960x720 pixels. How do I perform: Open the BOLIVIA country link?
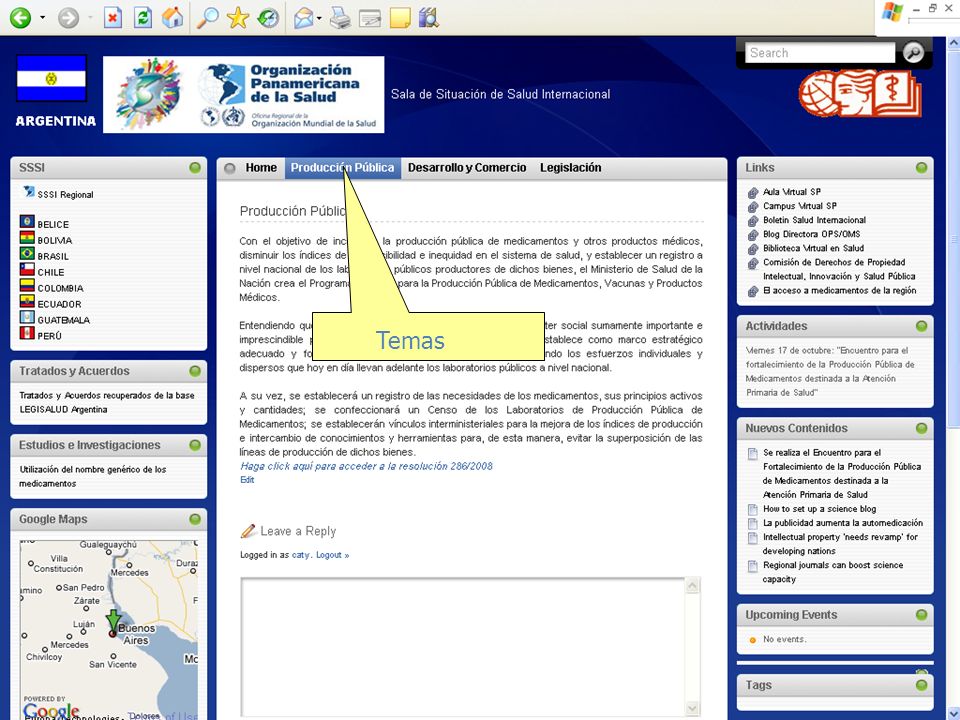[x=54, y=241]
